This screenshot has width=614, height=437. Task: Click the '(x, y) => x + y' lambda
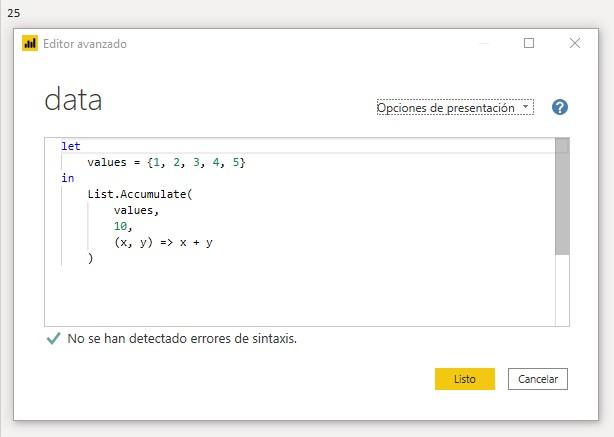(165, 242)
